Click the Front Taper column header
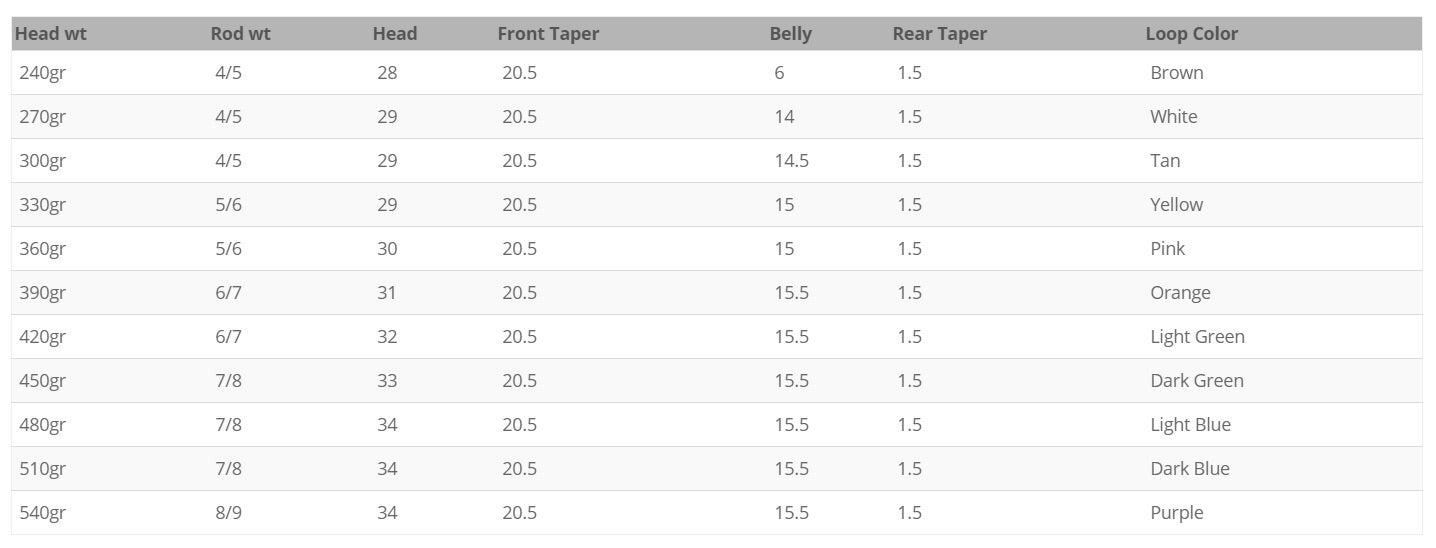 click(548, 34)
